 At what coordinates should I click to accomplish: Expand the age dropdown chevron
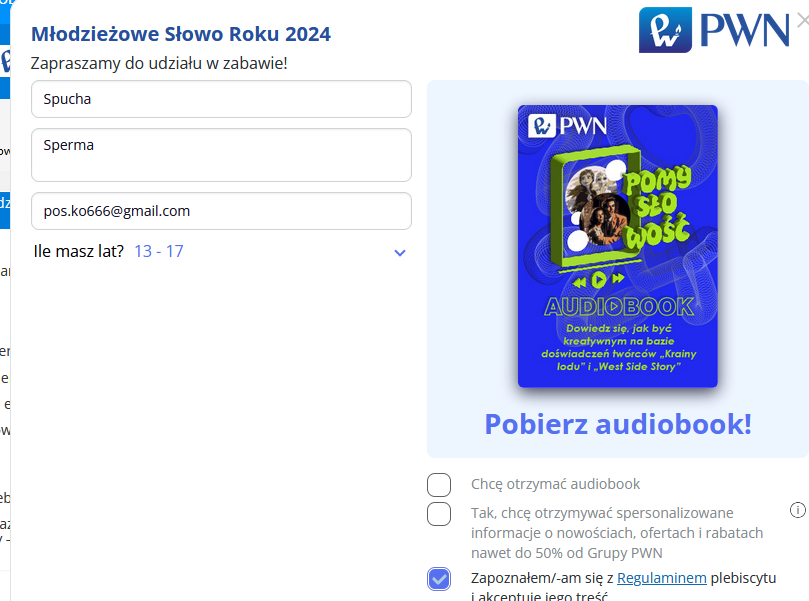click(x=400, y=253)
